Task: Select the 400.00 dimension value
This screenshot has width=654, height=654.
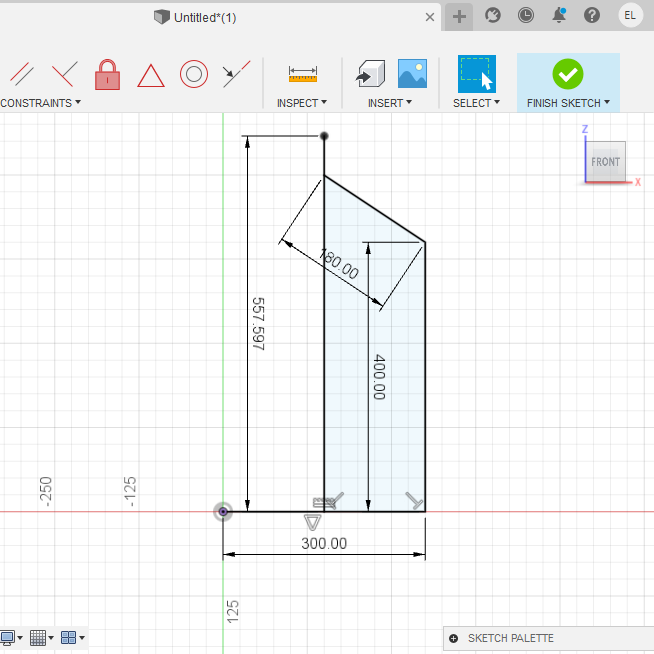Action: point(379,377)
